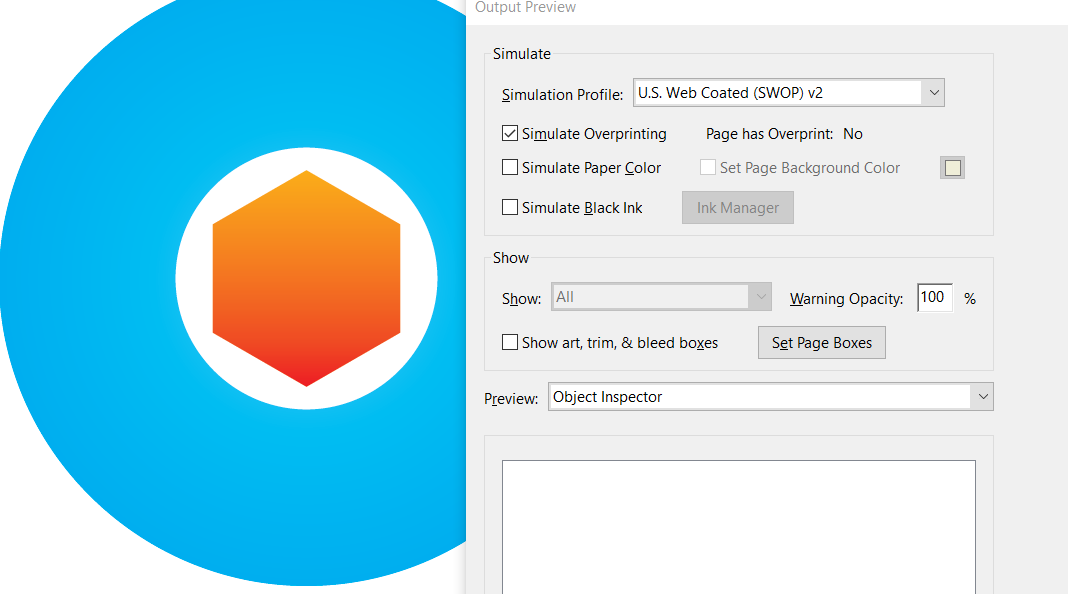Select the orange gradient hexagon in the document

click(x=306, y=278)
